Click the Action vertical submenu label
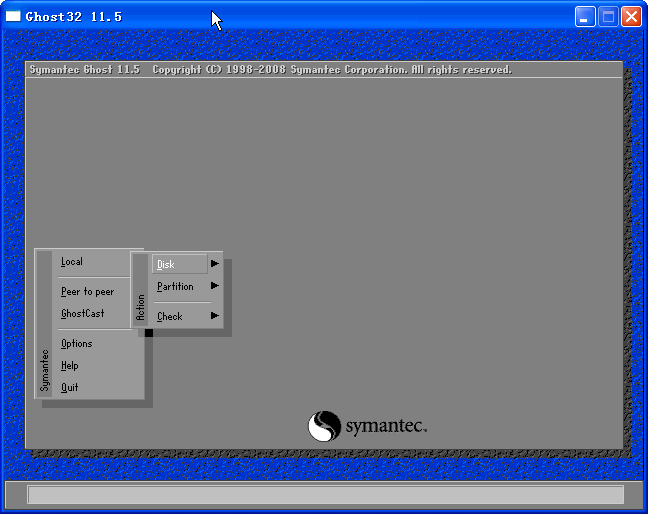 pos(141,307)
